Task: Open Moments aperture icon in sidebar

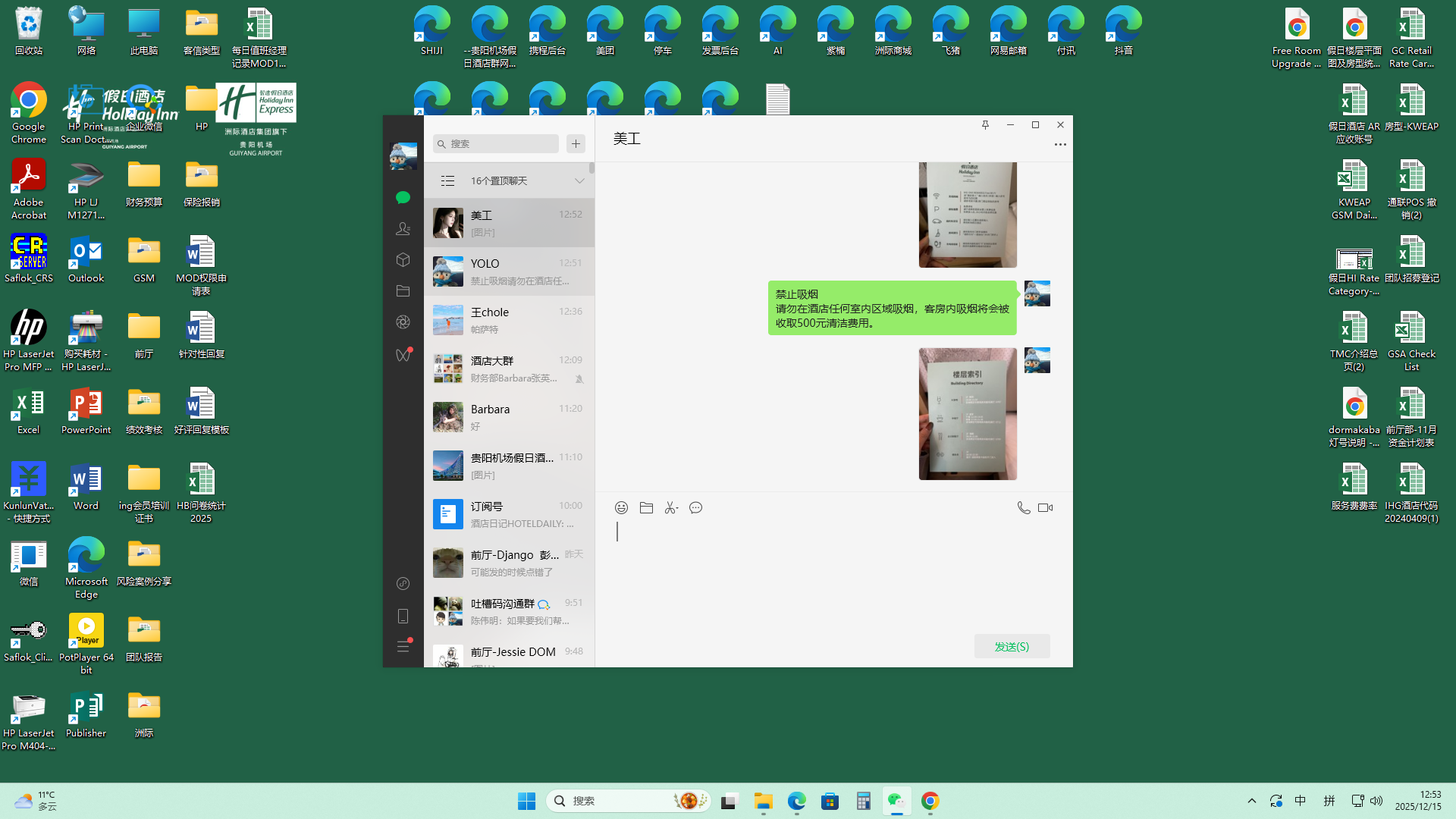Action: tap(403, 322)
